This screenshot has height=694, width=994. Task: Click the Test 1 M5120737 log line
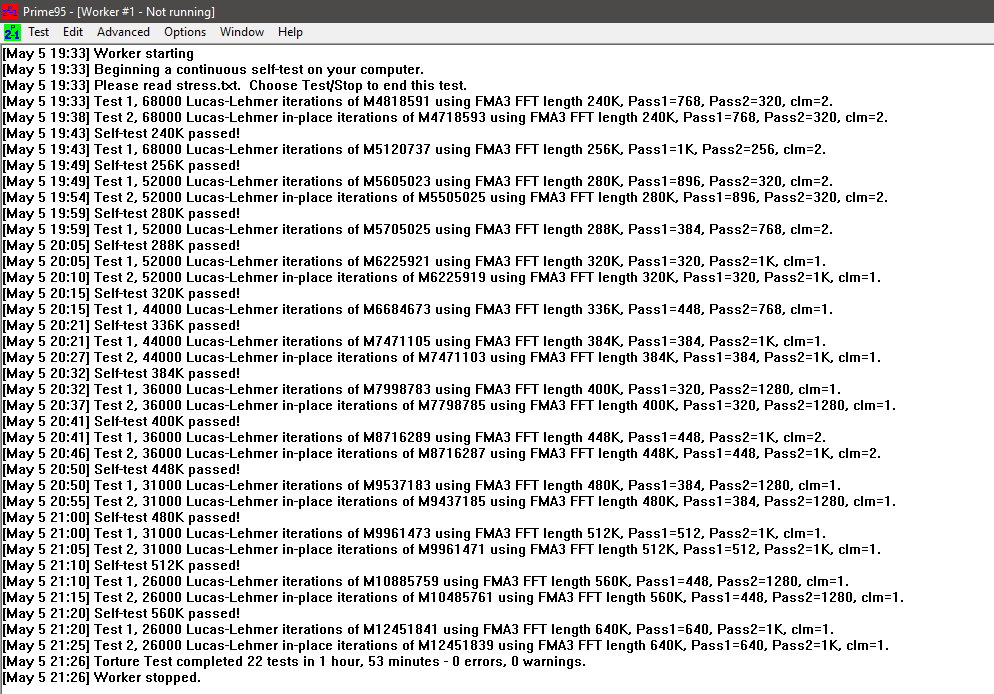[x=414, y=150]
